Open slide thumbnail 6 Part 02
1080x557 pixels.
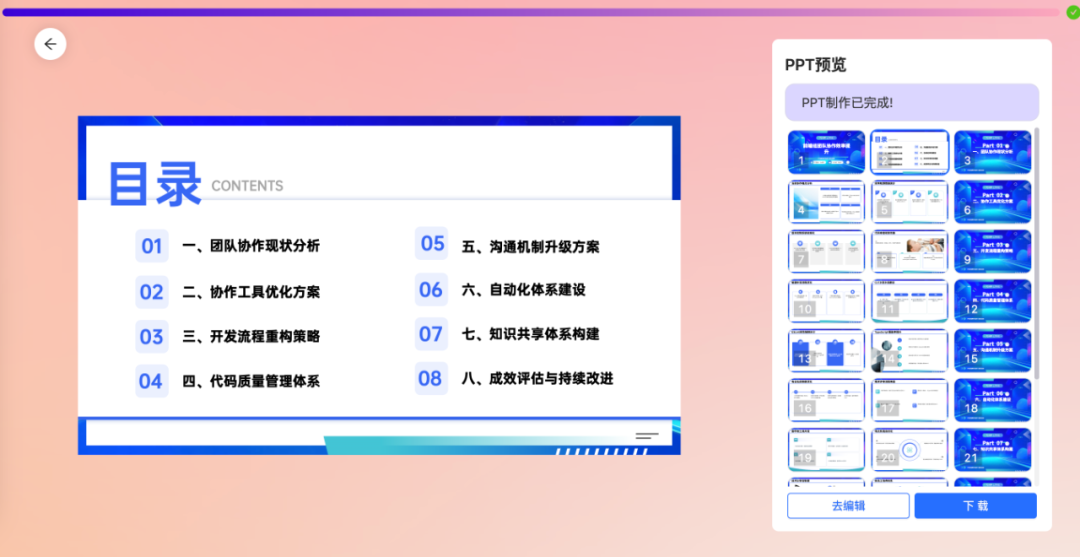992,201
